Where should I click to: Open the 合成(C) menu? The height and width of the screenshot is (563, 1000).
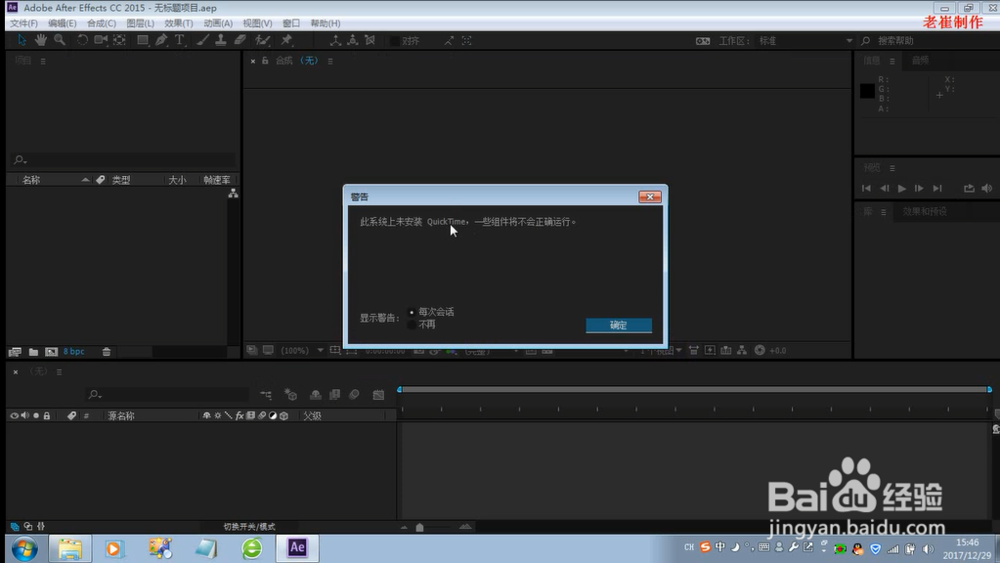[x=101, y=23]
